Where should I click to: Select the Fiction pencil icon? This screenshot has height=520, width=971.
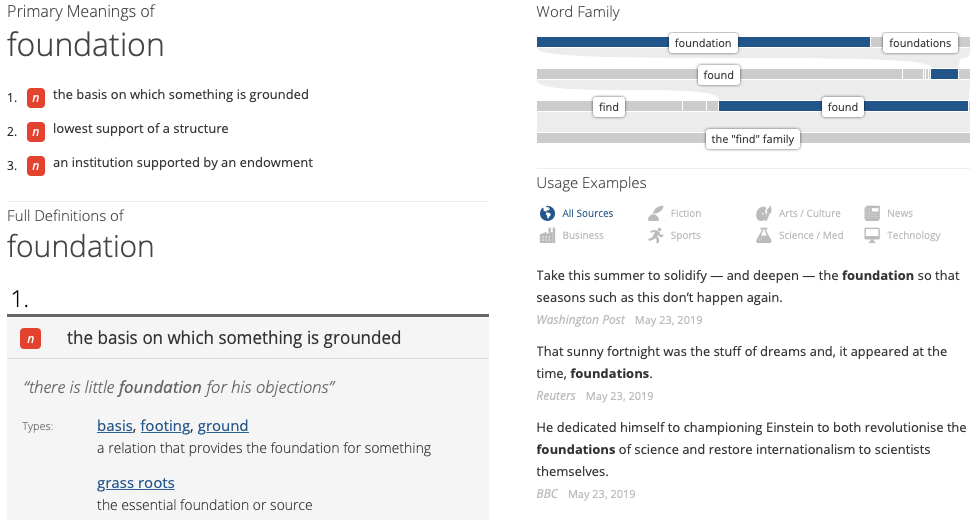click(655, 213)
